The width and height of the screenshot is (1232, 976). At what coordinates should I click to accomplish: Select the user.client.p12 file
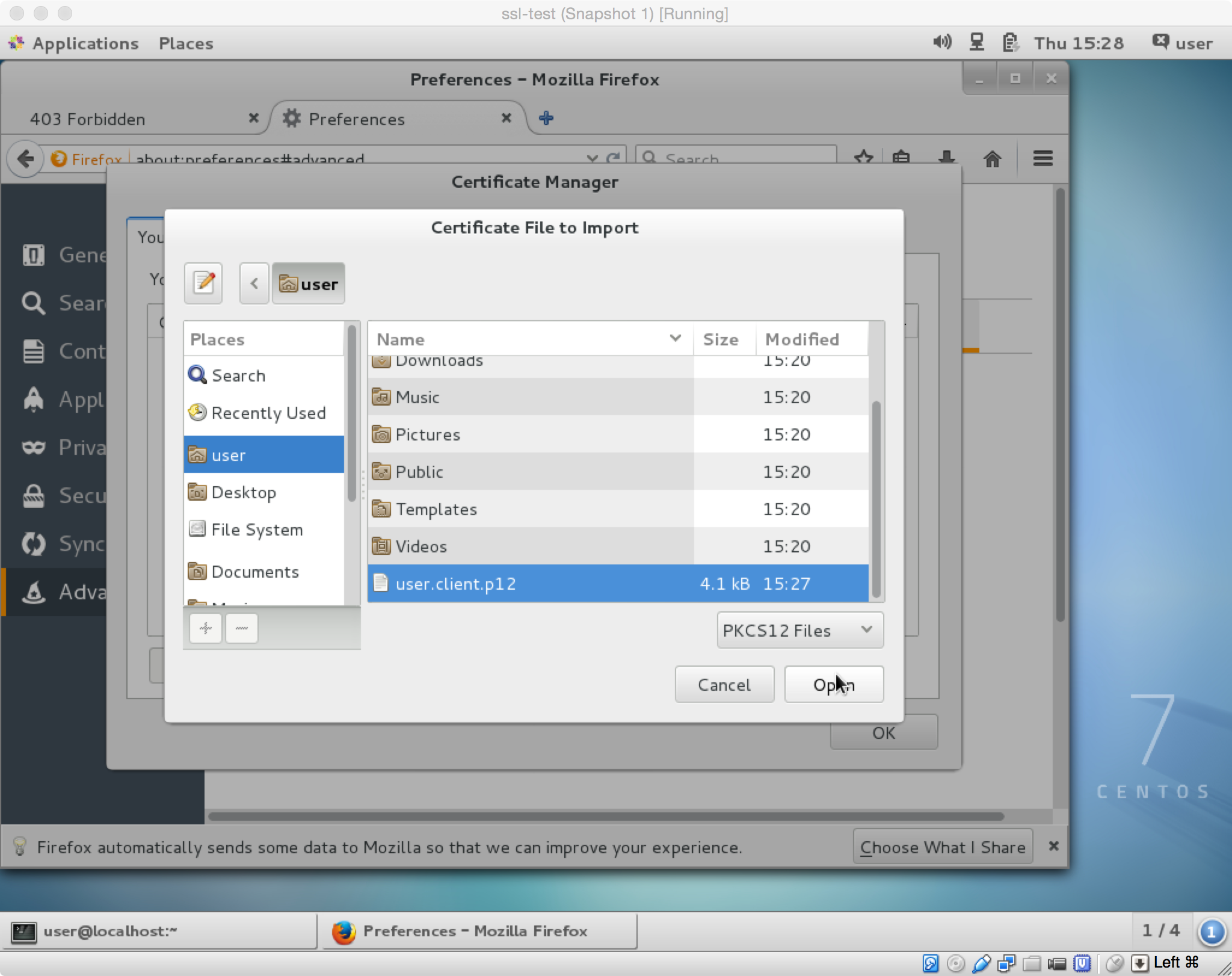[618, 584]
